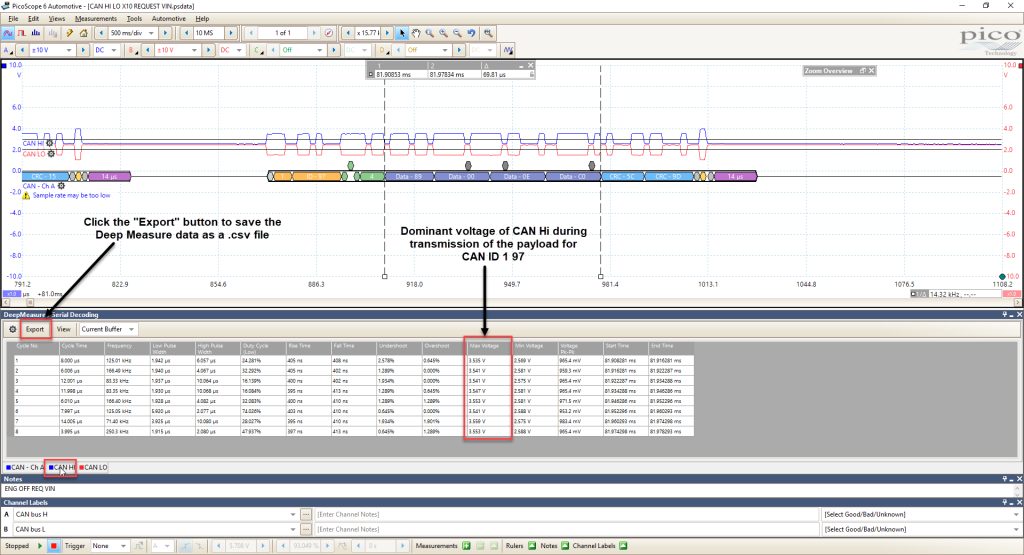Switch to the CAN LO tab
The image size is (1024, 555).
point(93,468)
